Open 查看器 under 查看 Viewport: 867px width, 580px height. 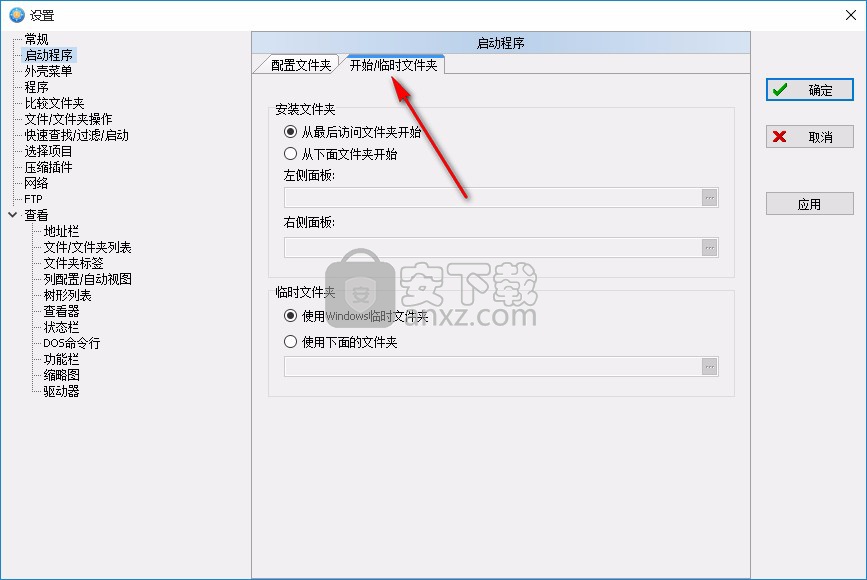click(61, 311)
